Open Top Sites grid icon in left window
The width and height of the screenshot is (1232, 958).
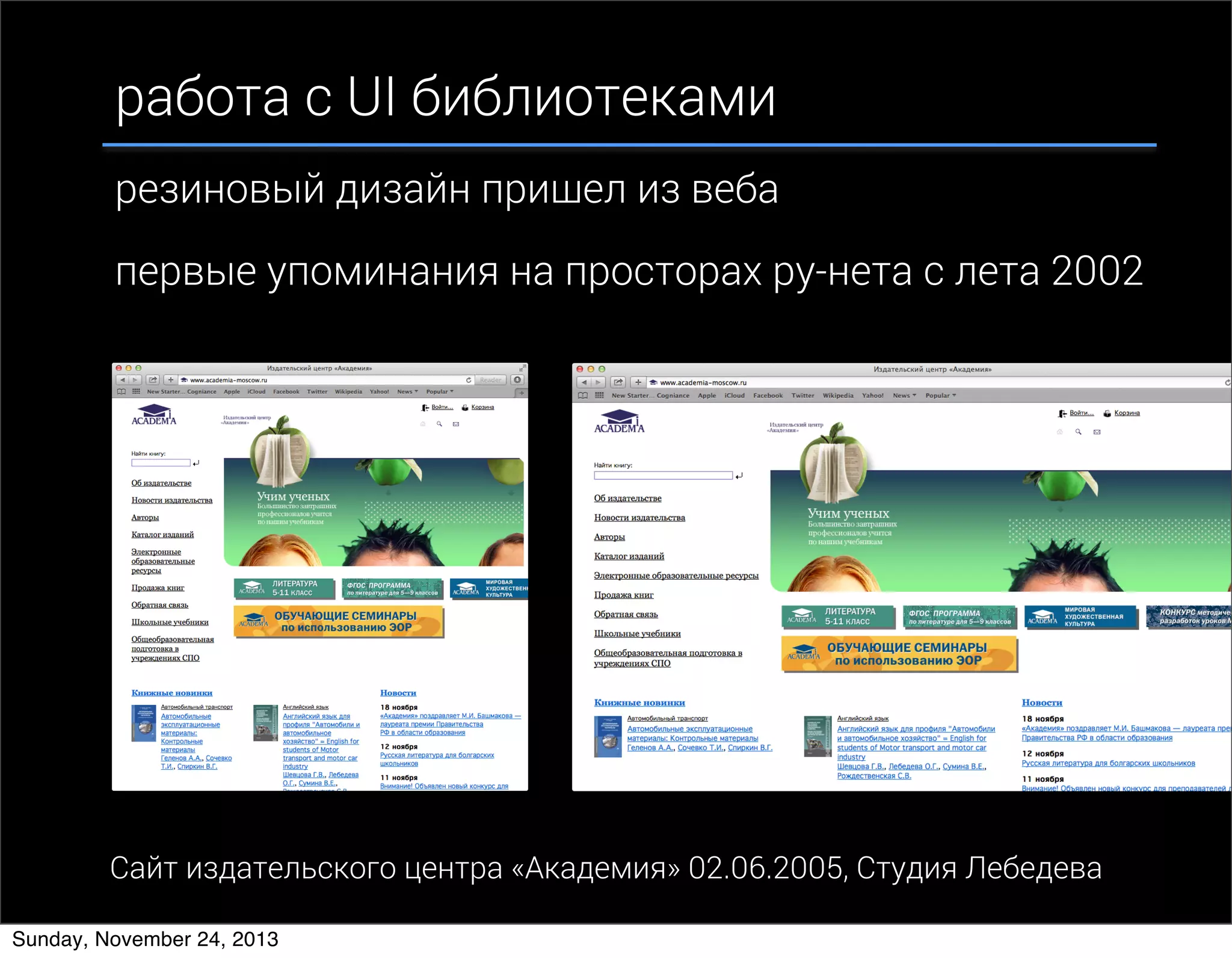coord(136,391)
